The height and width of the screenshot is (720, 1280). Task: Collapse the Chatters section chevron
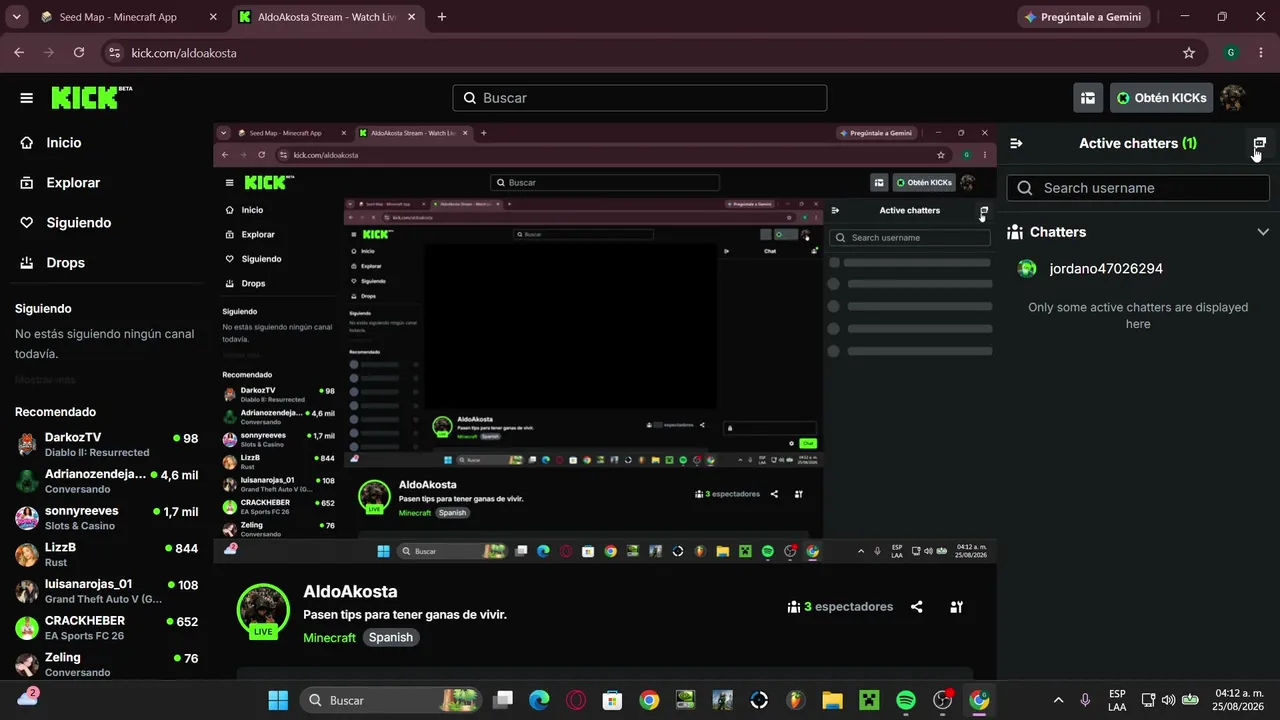coord(1262,232)
